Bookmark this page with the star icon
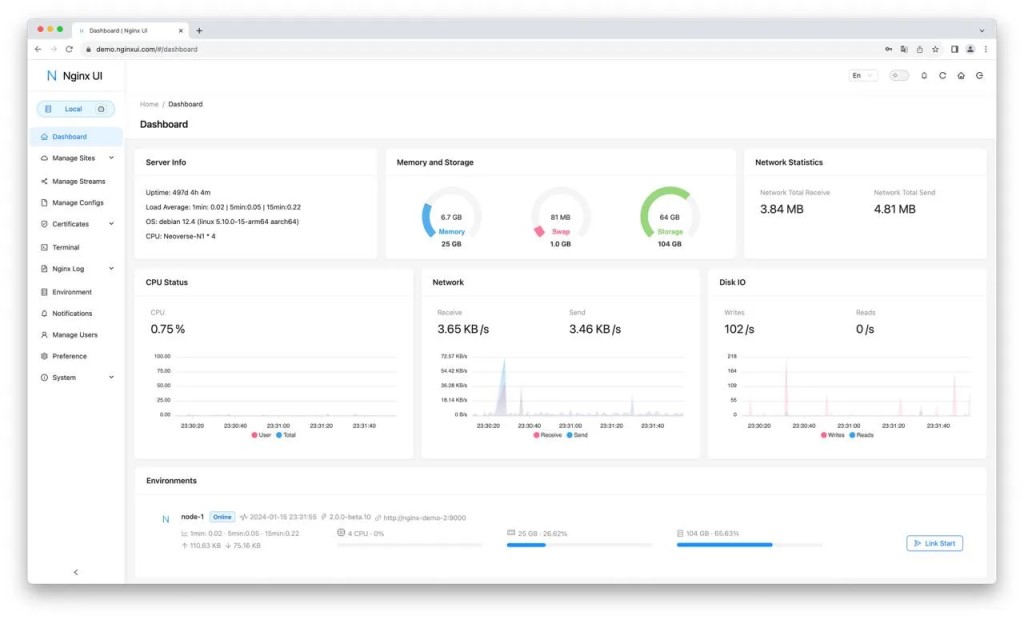 935,49
